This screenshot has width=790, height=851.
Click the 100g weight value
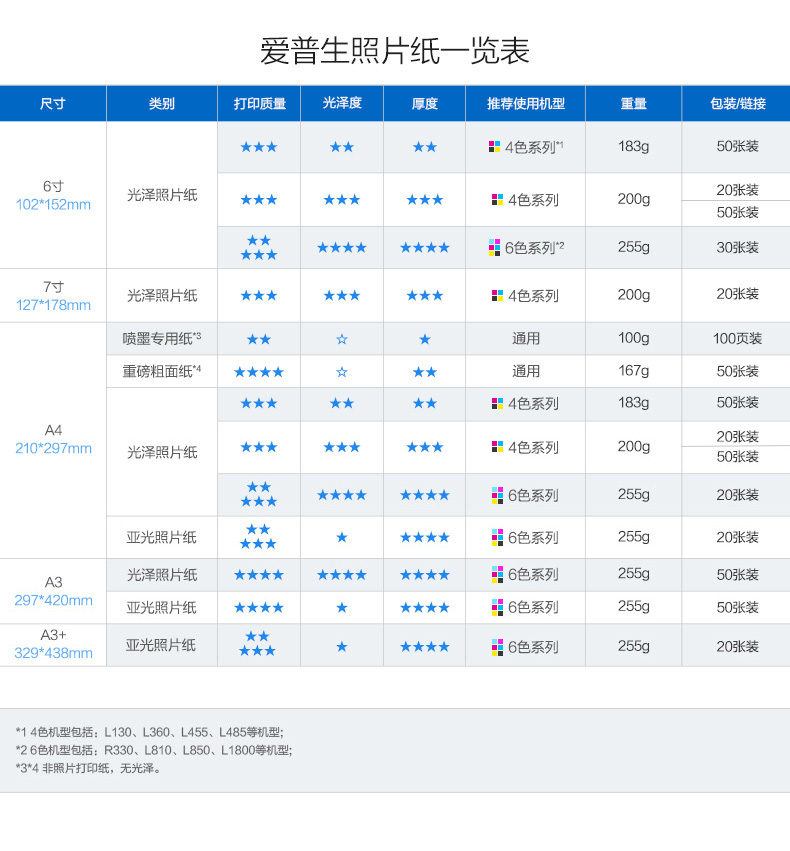pos(634,338)
